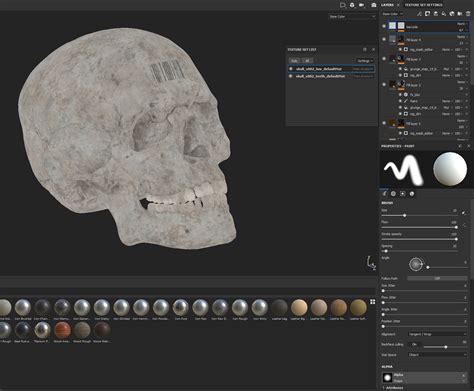The image size is (474, 391).
Task: Click the camera settings icon above viewport
Action: pos(352,5)
